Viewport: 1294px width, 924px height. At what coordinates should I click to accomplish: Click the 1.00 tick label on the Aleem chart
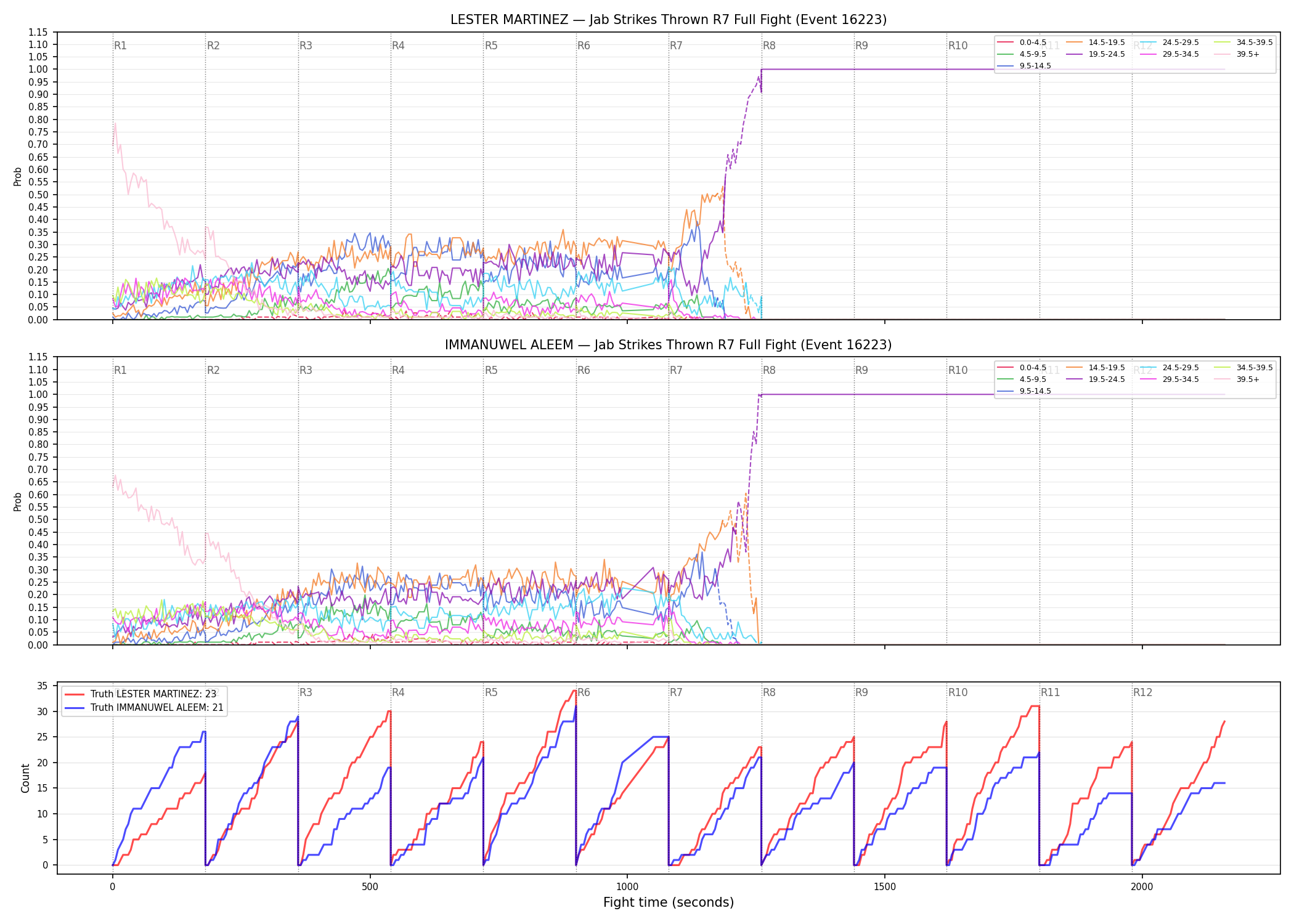click(38, 394)
